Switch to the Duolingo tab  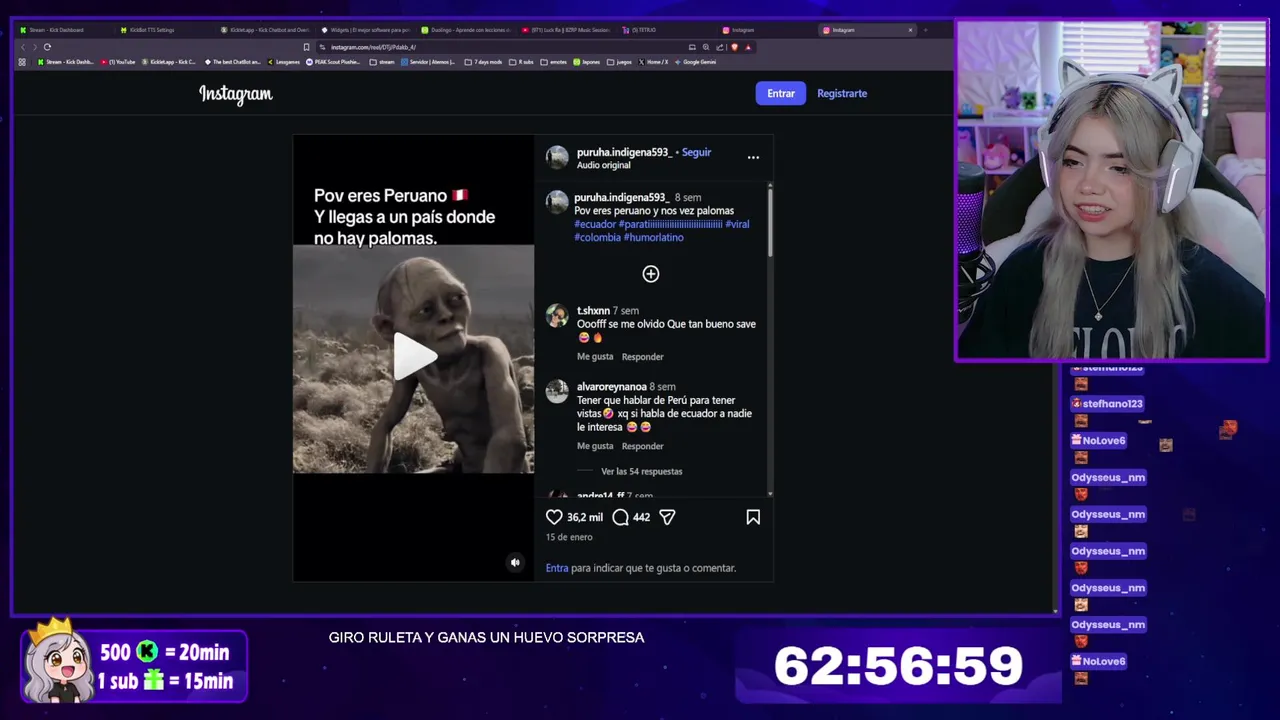[466, 30]
